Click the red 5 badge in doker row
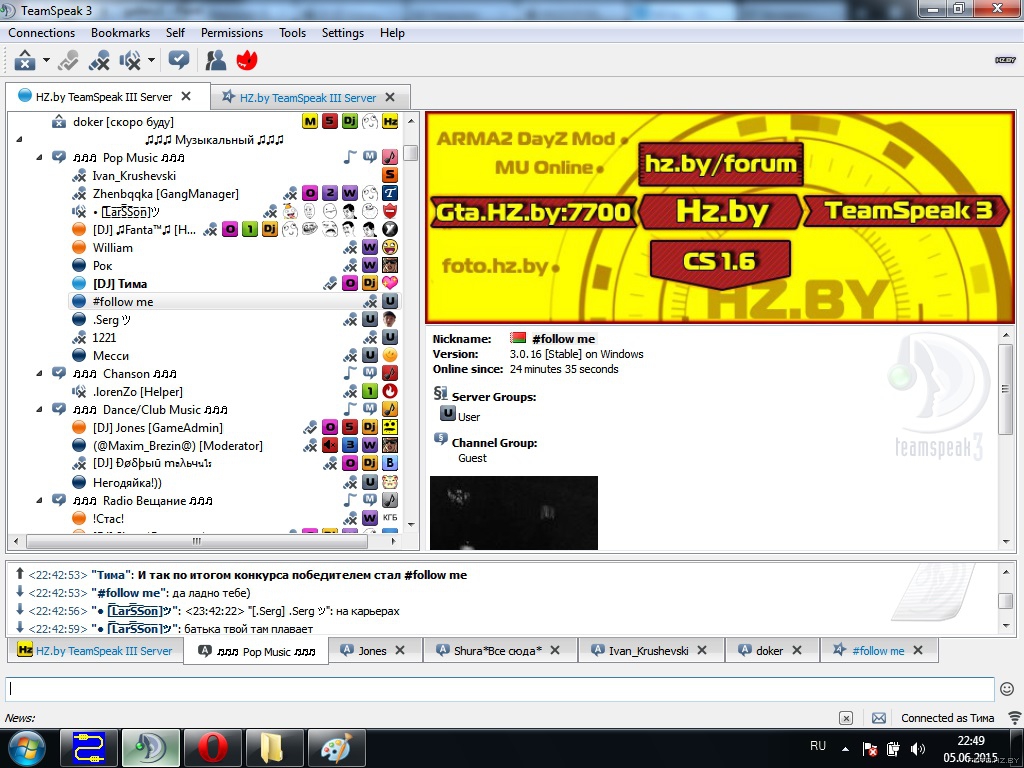 point(330,121)
